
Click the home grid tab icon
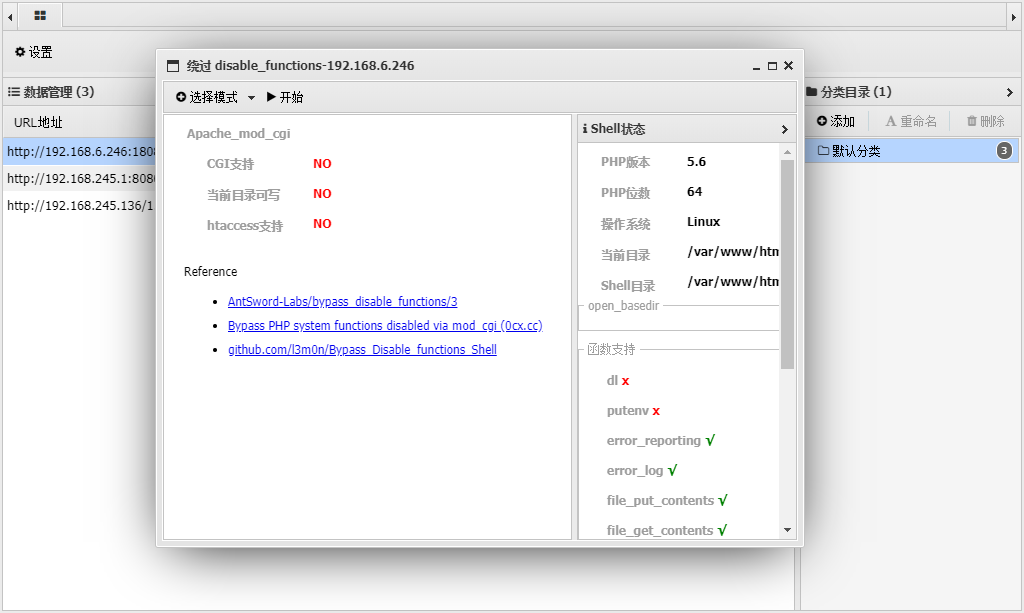40,15
